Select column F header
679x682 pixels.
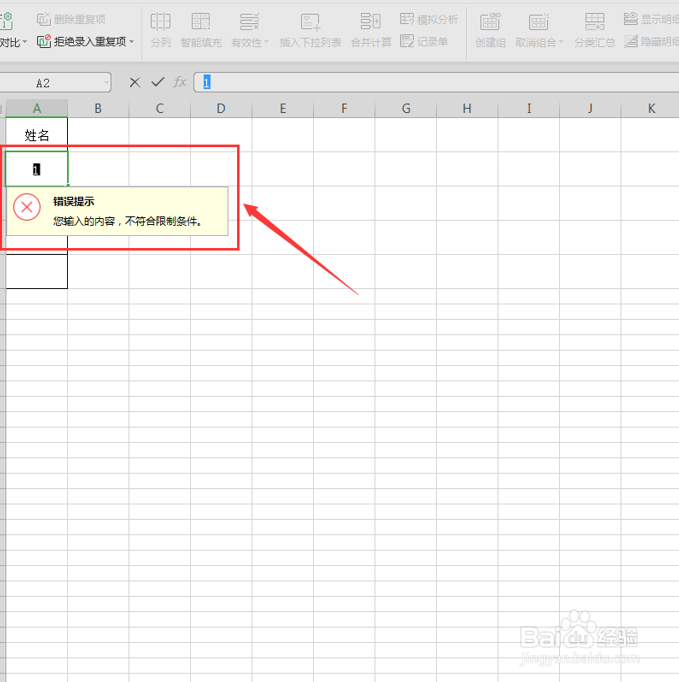click(344, 108)
